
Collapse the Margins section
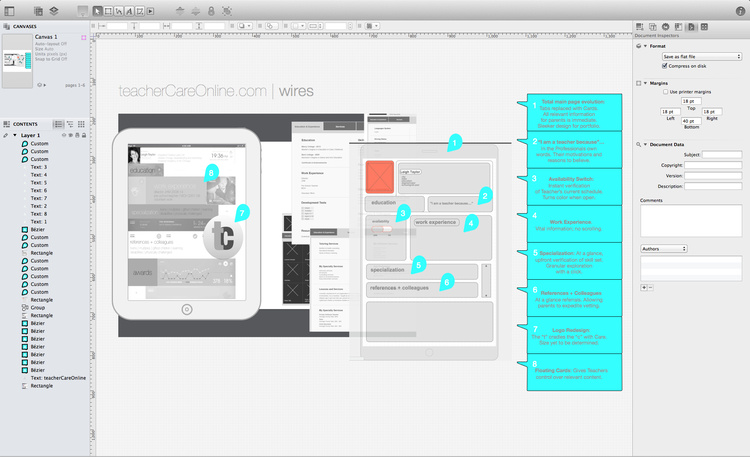(x=645, y=83)
